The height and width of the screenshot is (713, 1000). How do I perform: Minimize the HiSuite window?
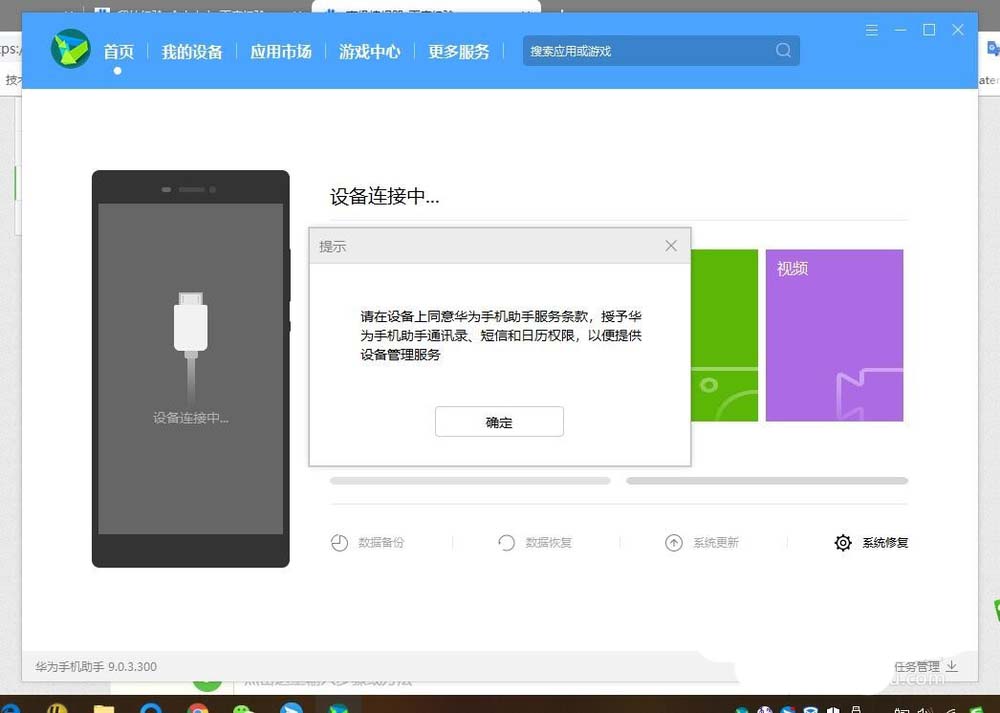point(901,30)
